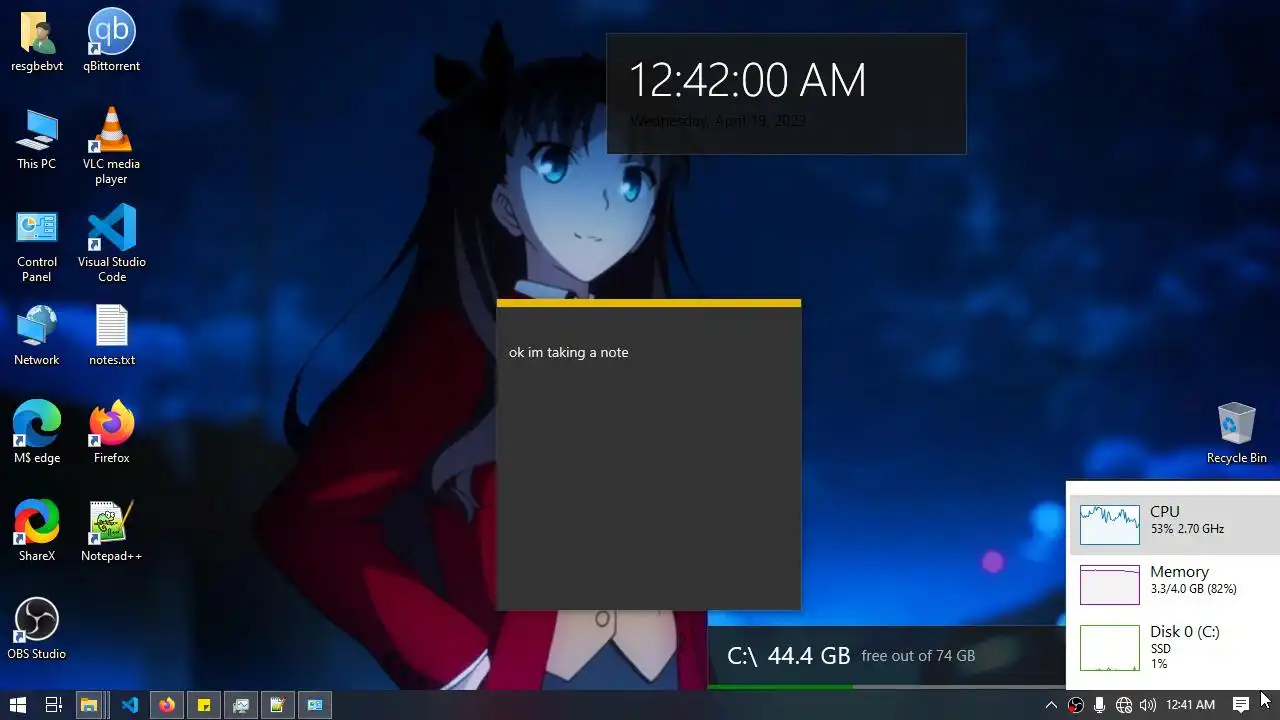Image resolution: width=1280 pixels, height=720 pixels.
Task: Click the taskbar app right of Notepad++
Action: coord(314,705)
